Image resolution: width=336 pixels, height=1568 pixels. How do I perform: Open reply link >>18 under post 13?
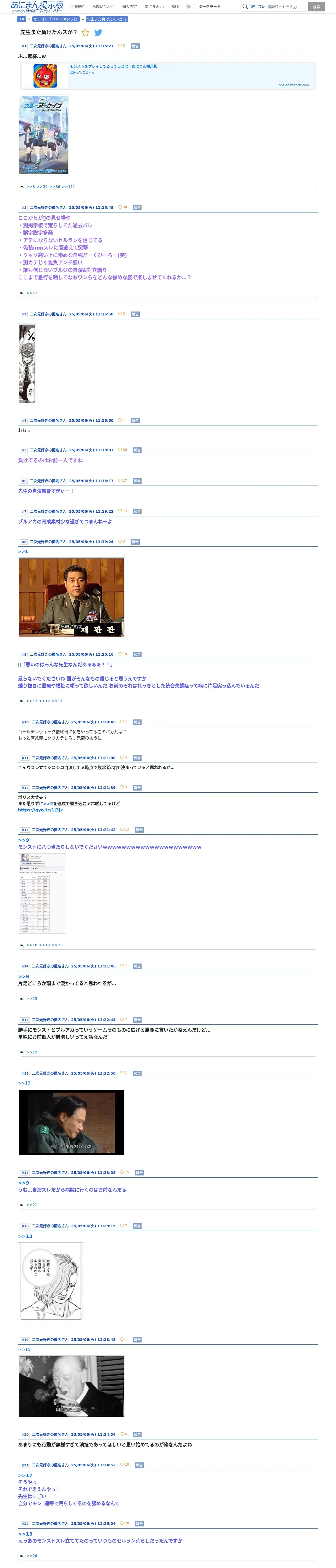[44, 945]
